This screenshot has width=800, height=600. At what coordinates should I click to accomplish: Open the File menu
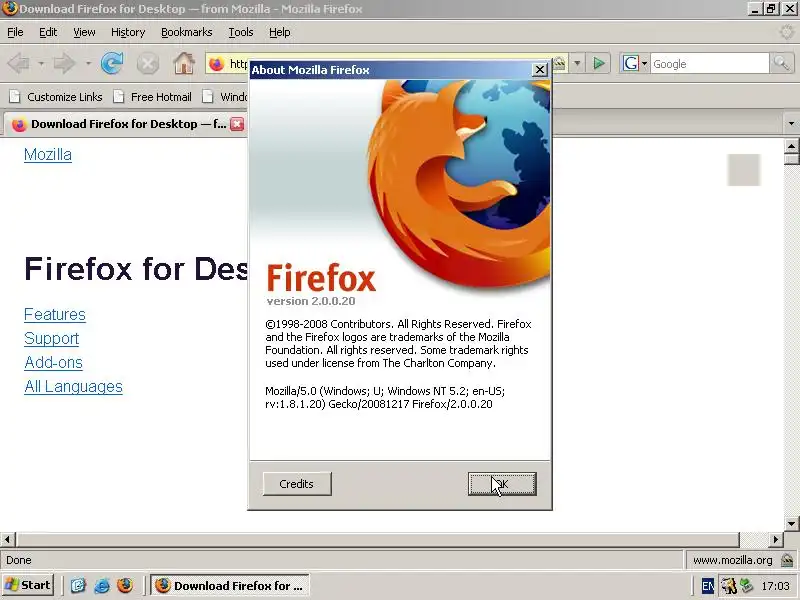15,32
